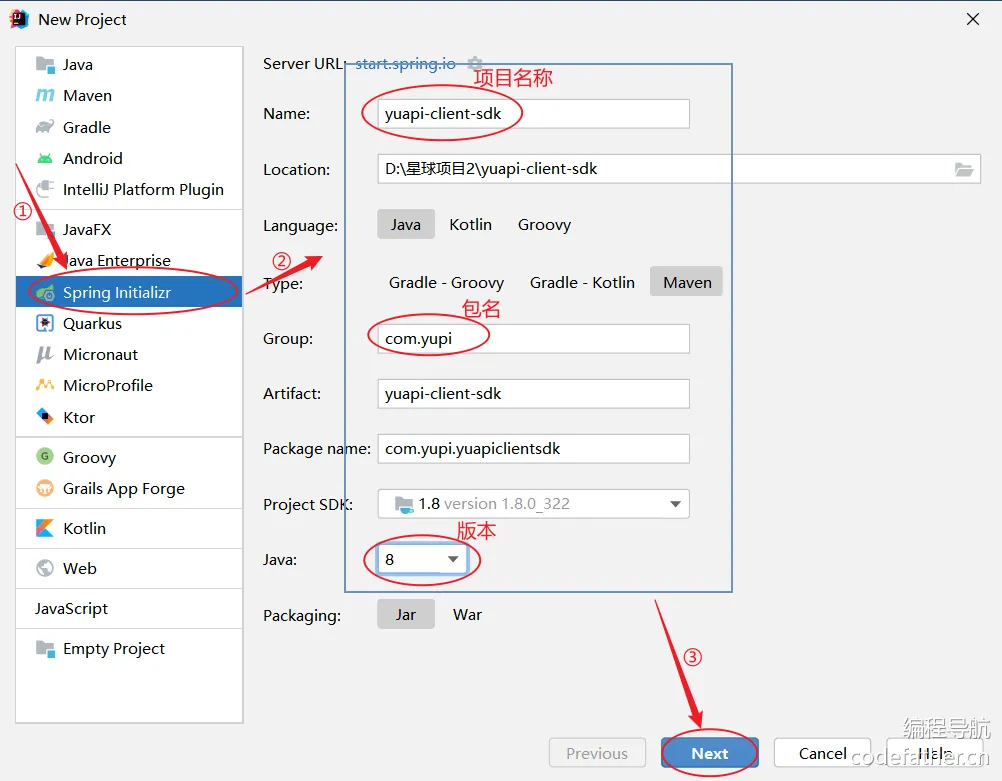The image size is (1002, 781).
Task: Close the New Project dialog
Action: pyautogui.click(x=973, y=19)
